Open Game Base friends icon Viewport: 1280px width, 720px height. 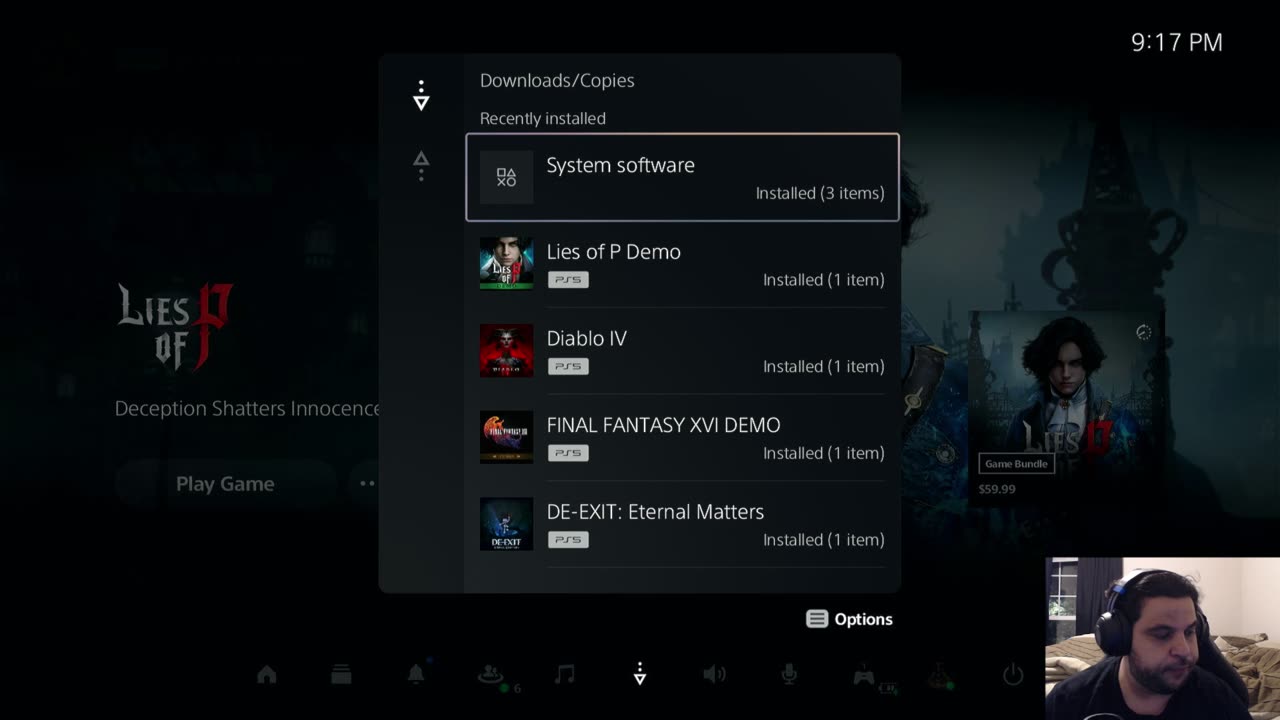(x=490, y=675)
